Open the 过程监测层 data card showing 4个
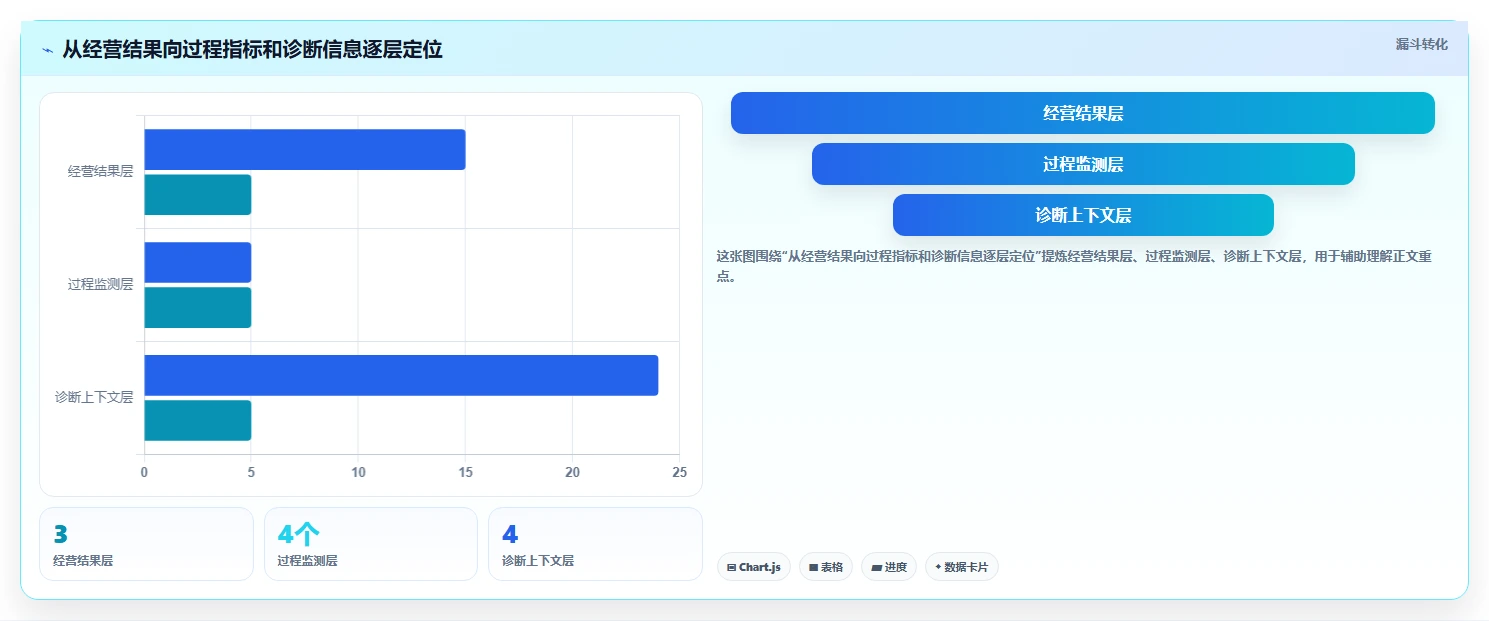The height and width of the screenshot is (621, 1489). coord(370,544)
